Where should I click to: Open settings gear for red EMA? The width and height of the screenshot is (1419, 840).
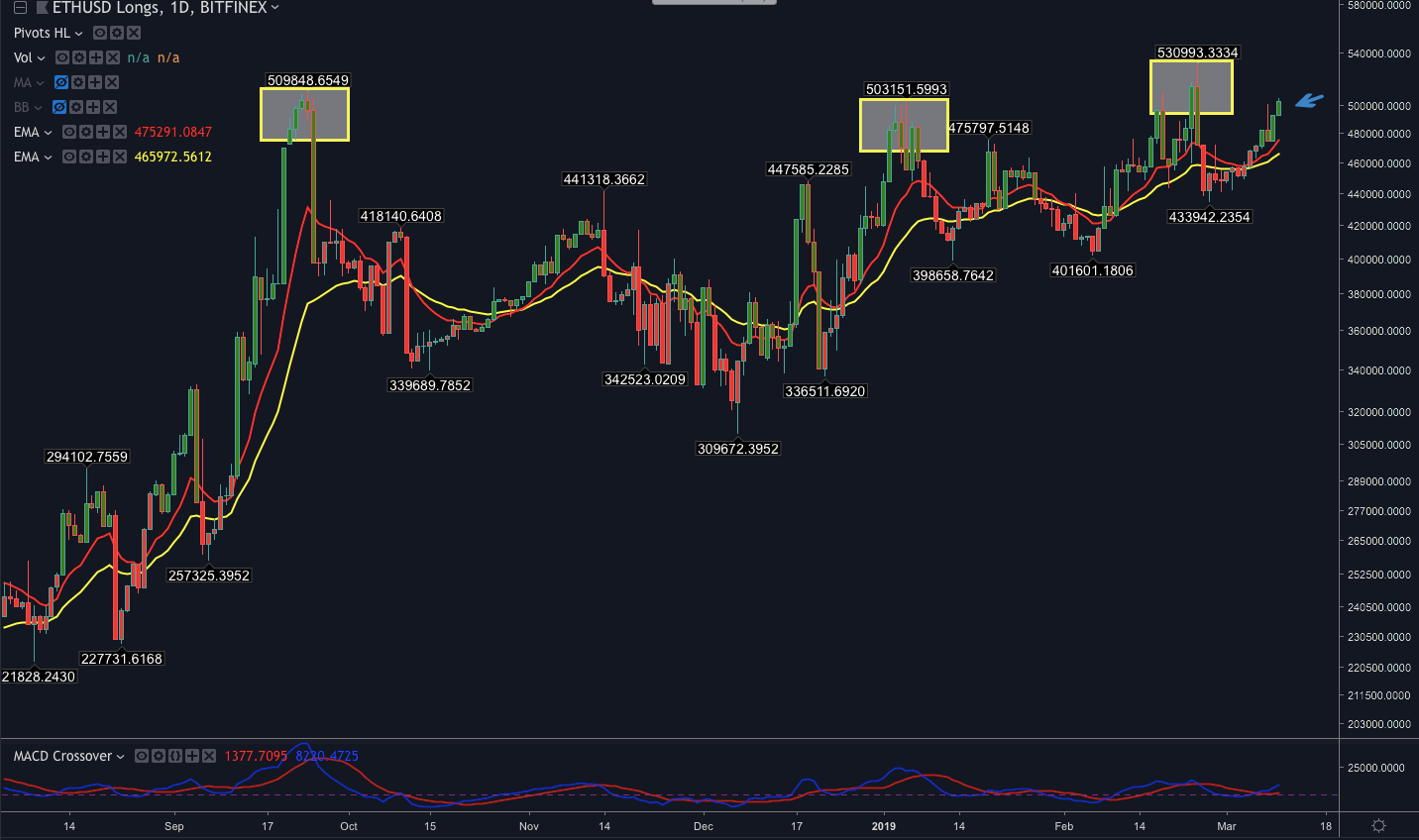pos(86,132)
